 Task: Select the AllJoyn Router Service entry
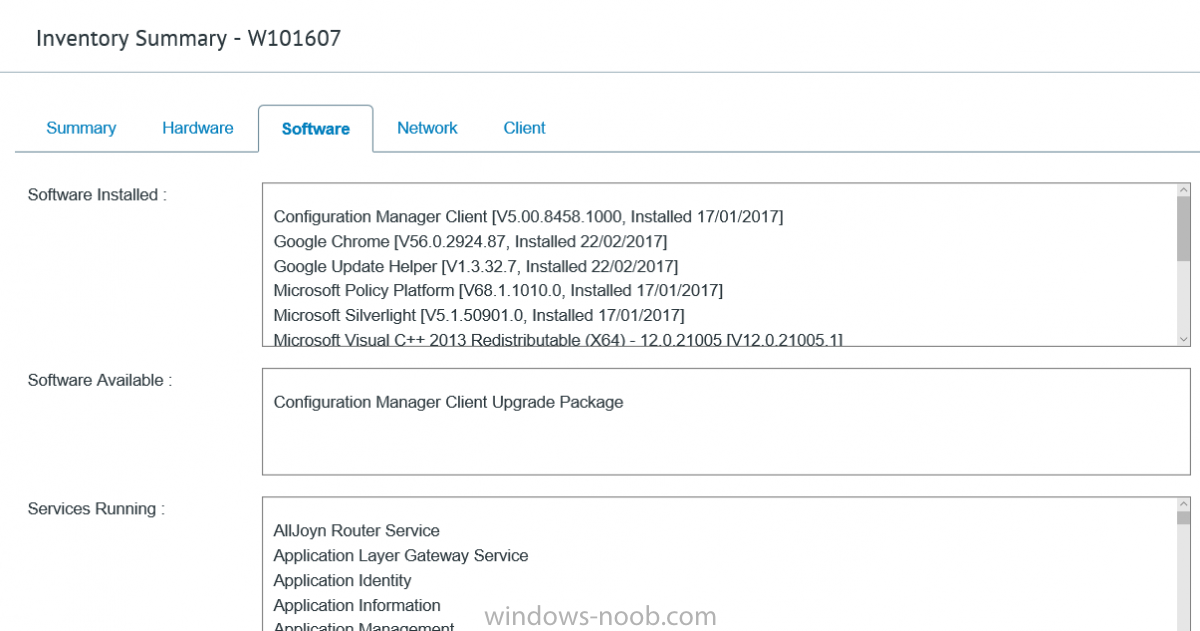tap(356, 530)
